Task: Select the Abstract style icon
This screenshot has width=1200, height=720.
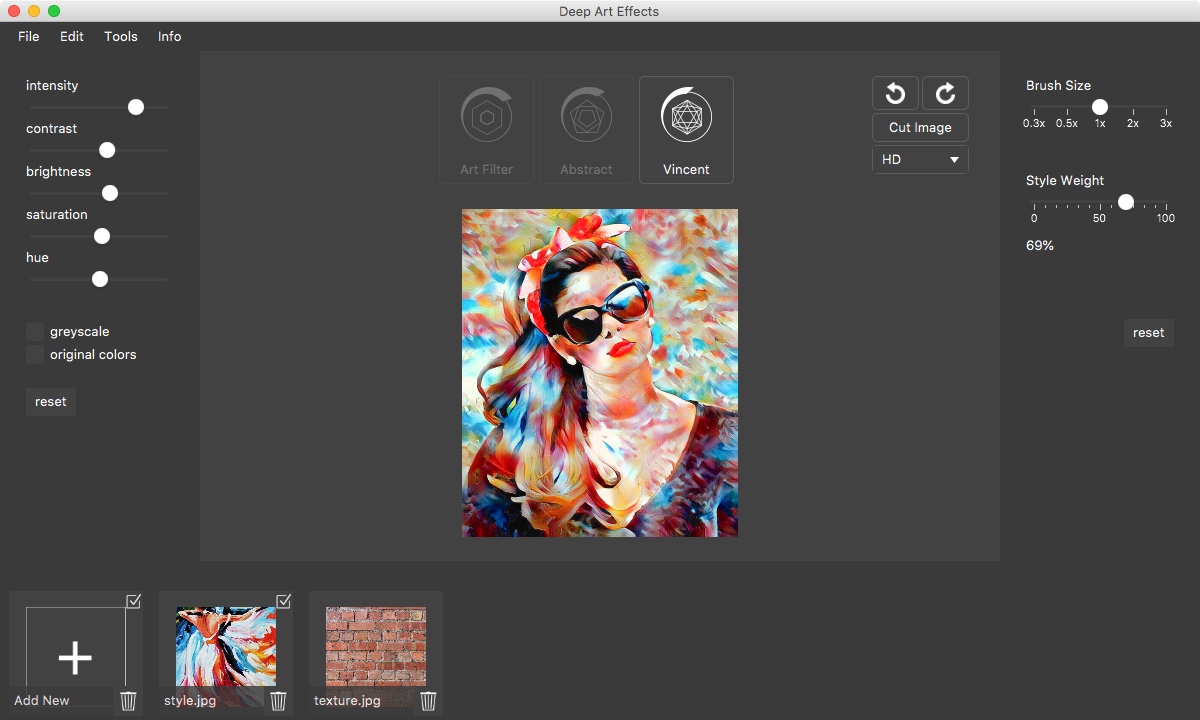Action: [x=586, y=130]
